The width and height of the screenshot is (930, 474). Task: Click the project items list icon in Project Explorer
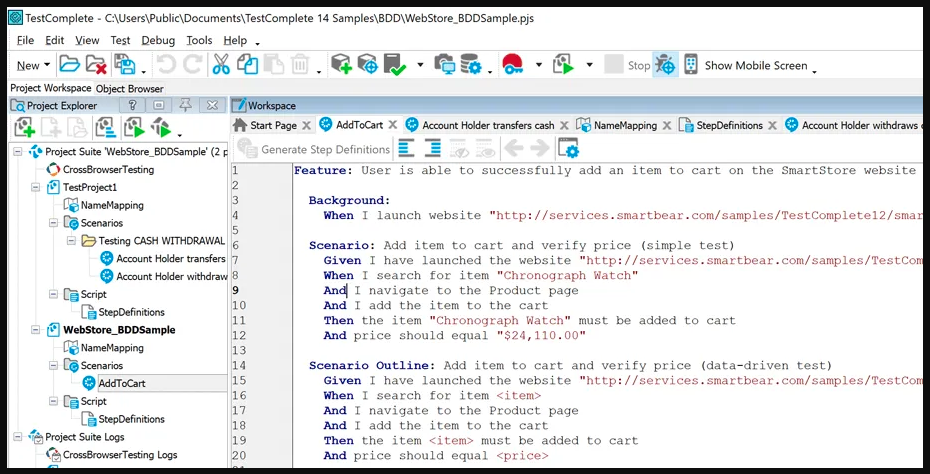(106, 127)
